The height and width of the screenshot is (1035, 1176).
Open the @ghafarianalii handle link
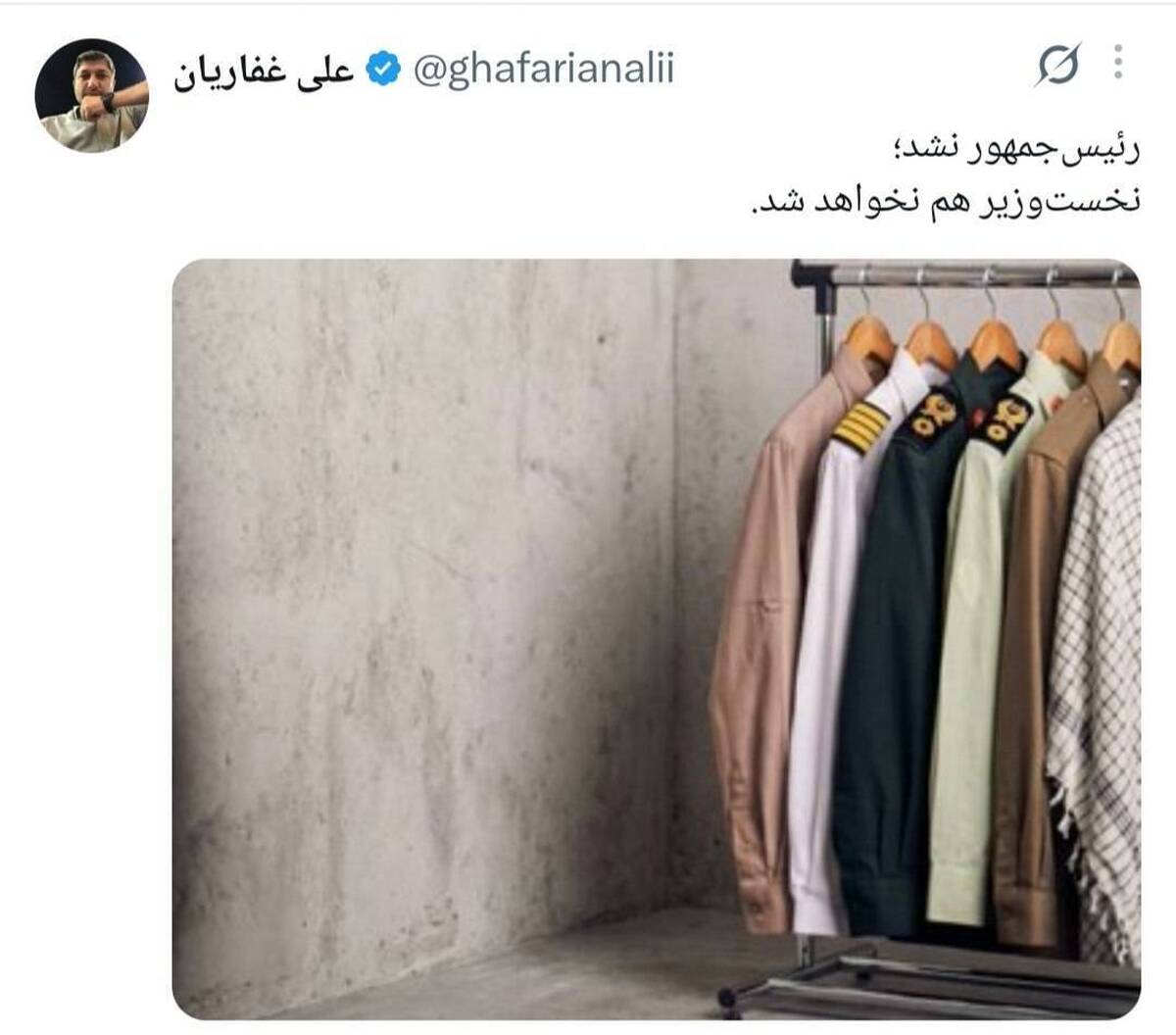(544, 71)
